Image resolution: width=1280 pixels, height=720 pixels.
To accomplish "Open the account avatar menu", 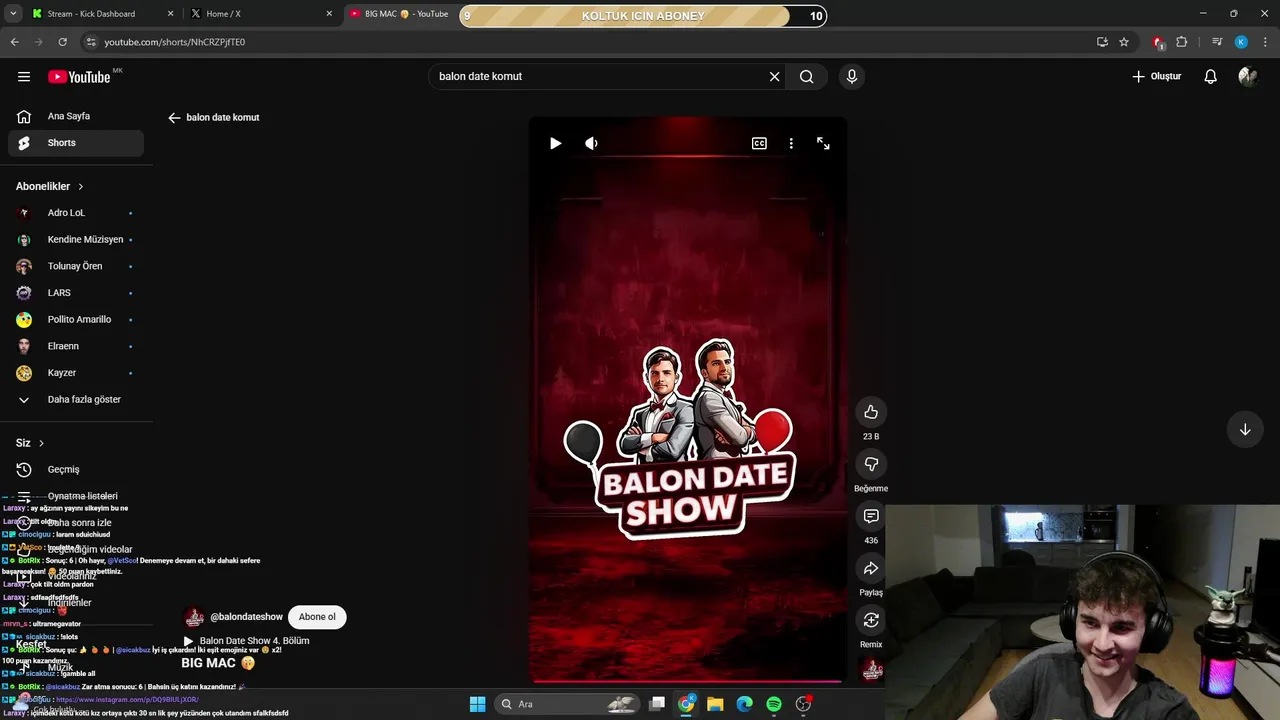I will tap(1248, 77).
